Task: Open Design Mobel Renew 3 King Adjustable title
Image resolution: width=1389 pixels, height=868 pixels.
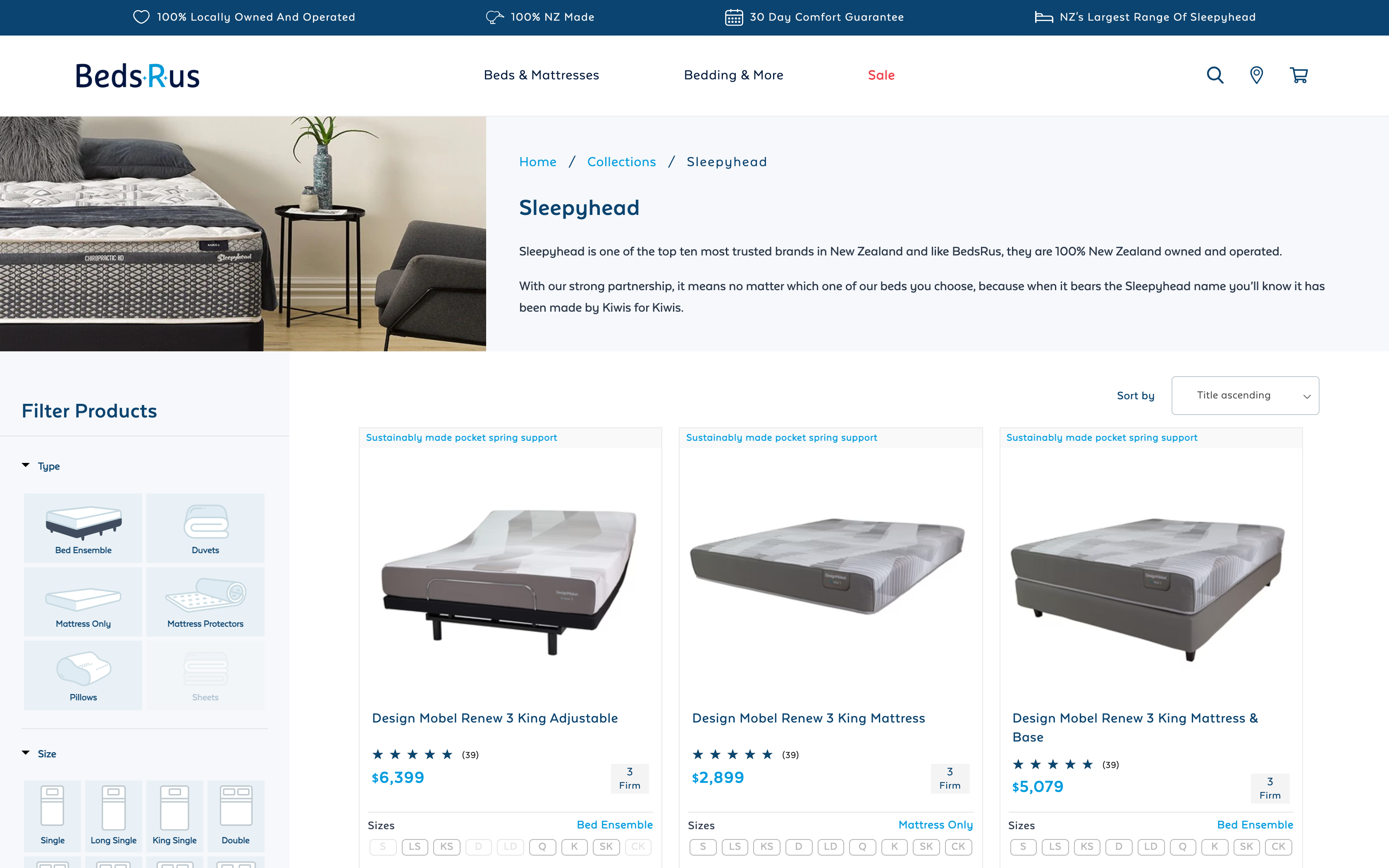Action: pyautogui.click(x=495, y=718)
